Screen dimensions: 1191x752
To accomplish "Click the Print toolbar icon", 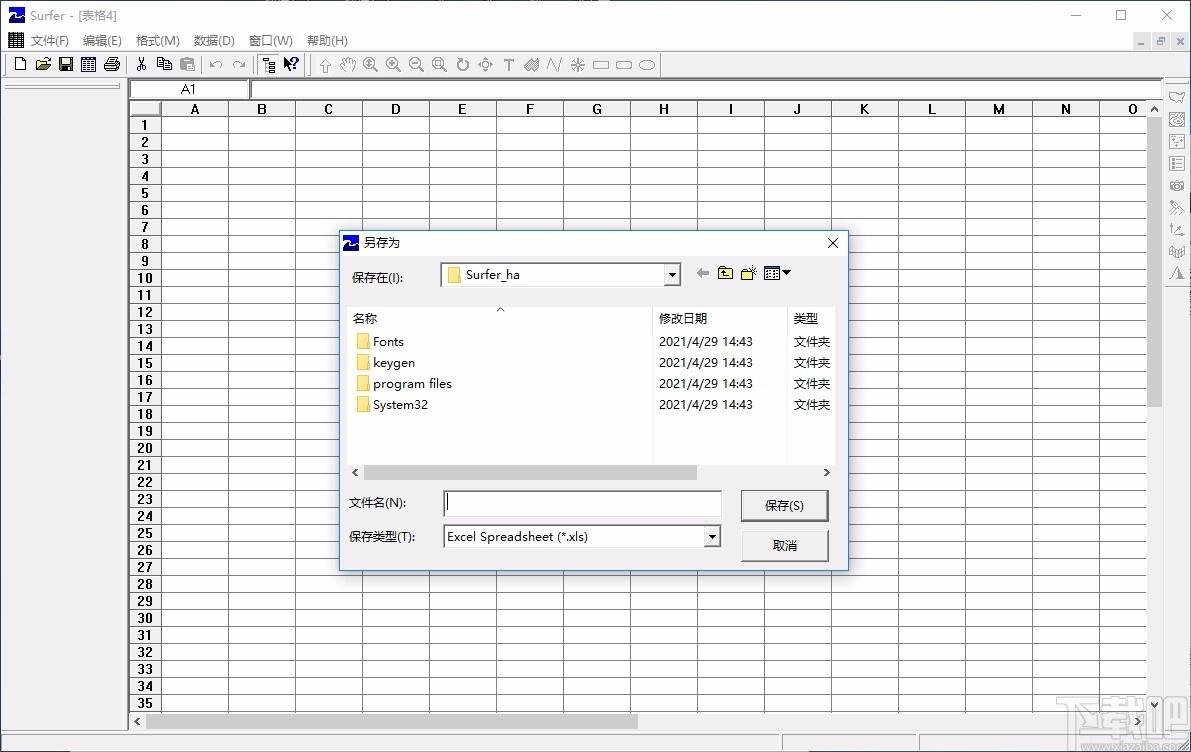I will point(112,65).
